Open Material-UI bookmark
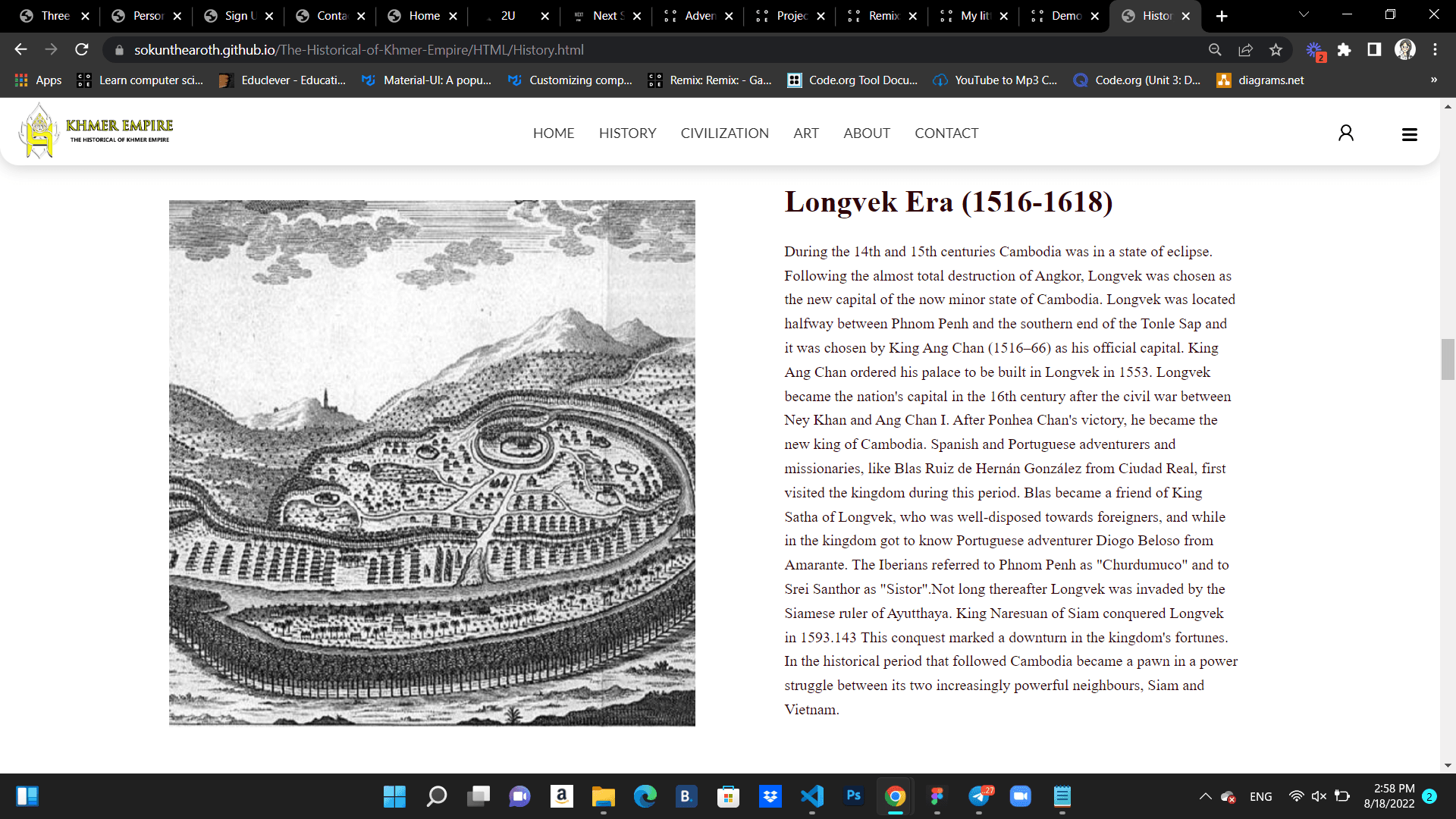 [426, 80]
